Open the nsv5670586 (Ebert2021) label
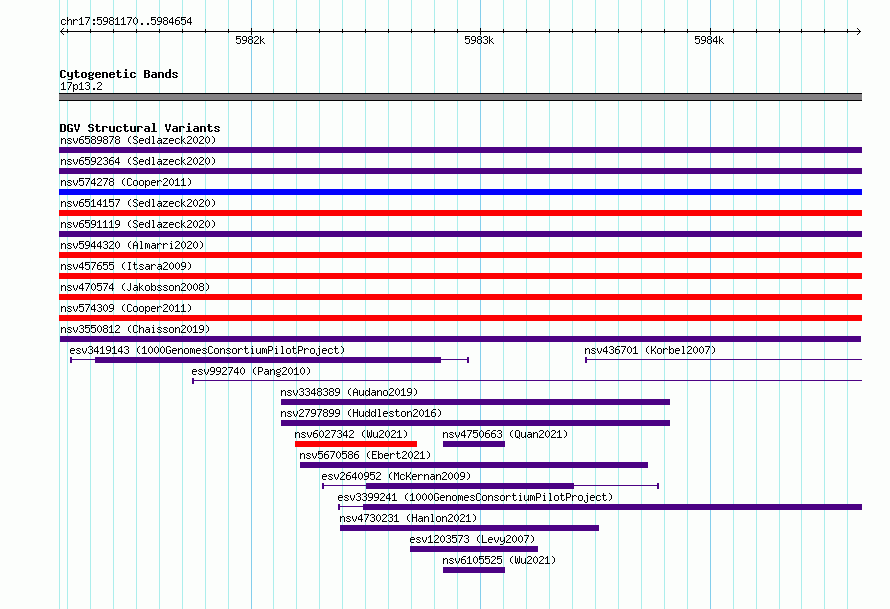Viewport: 890px width, 609px height. point(365,455)
